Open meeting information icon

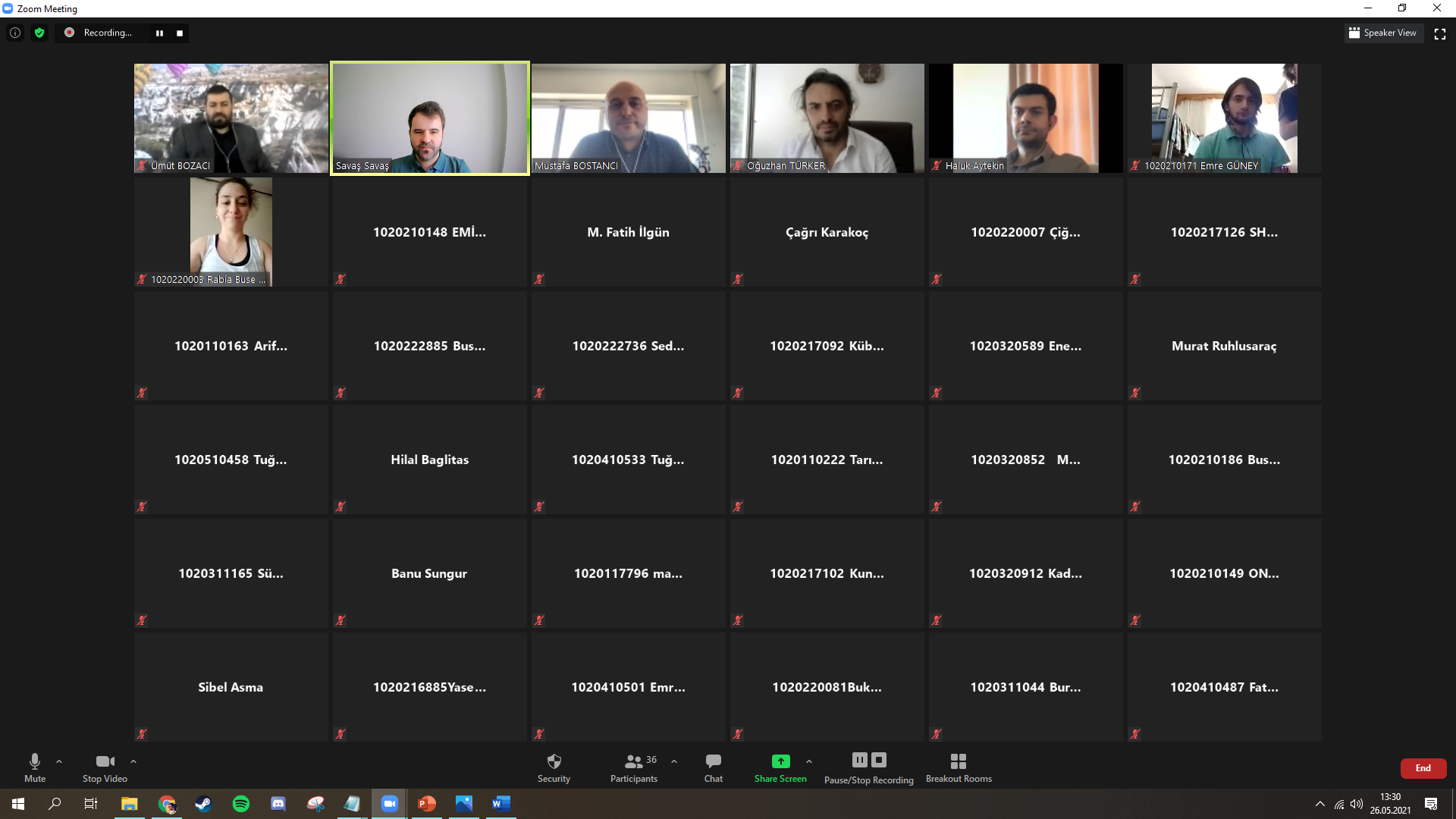15,33
